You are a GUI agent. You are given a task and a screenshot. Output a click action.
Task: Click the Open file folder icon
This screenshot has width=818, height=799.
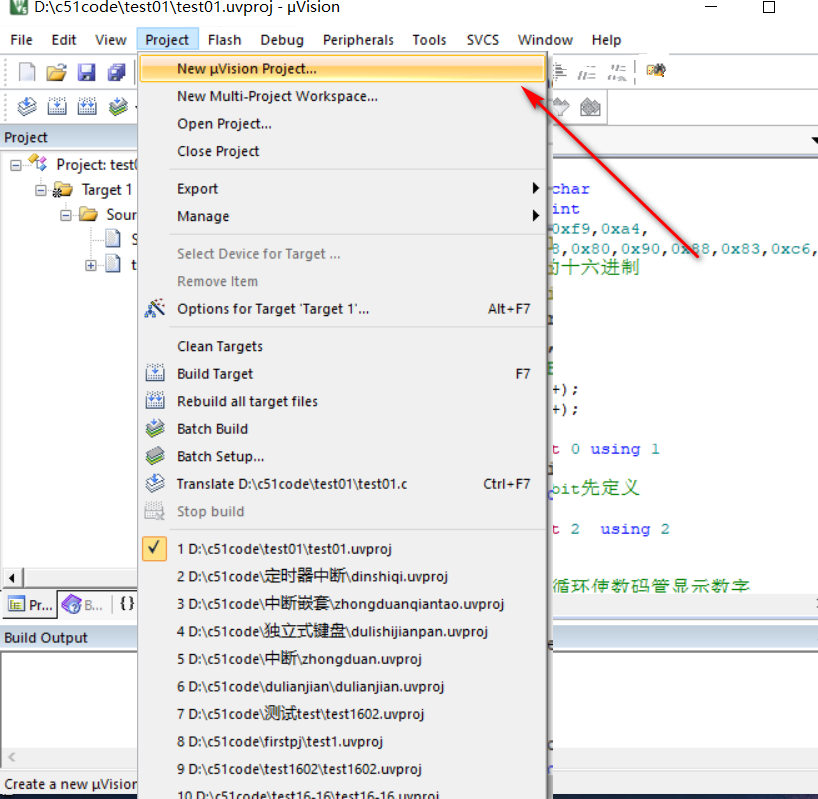56,71
